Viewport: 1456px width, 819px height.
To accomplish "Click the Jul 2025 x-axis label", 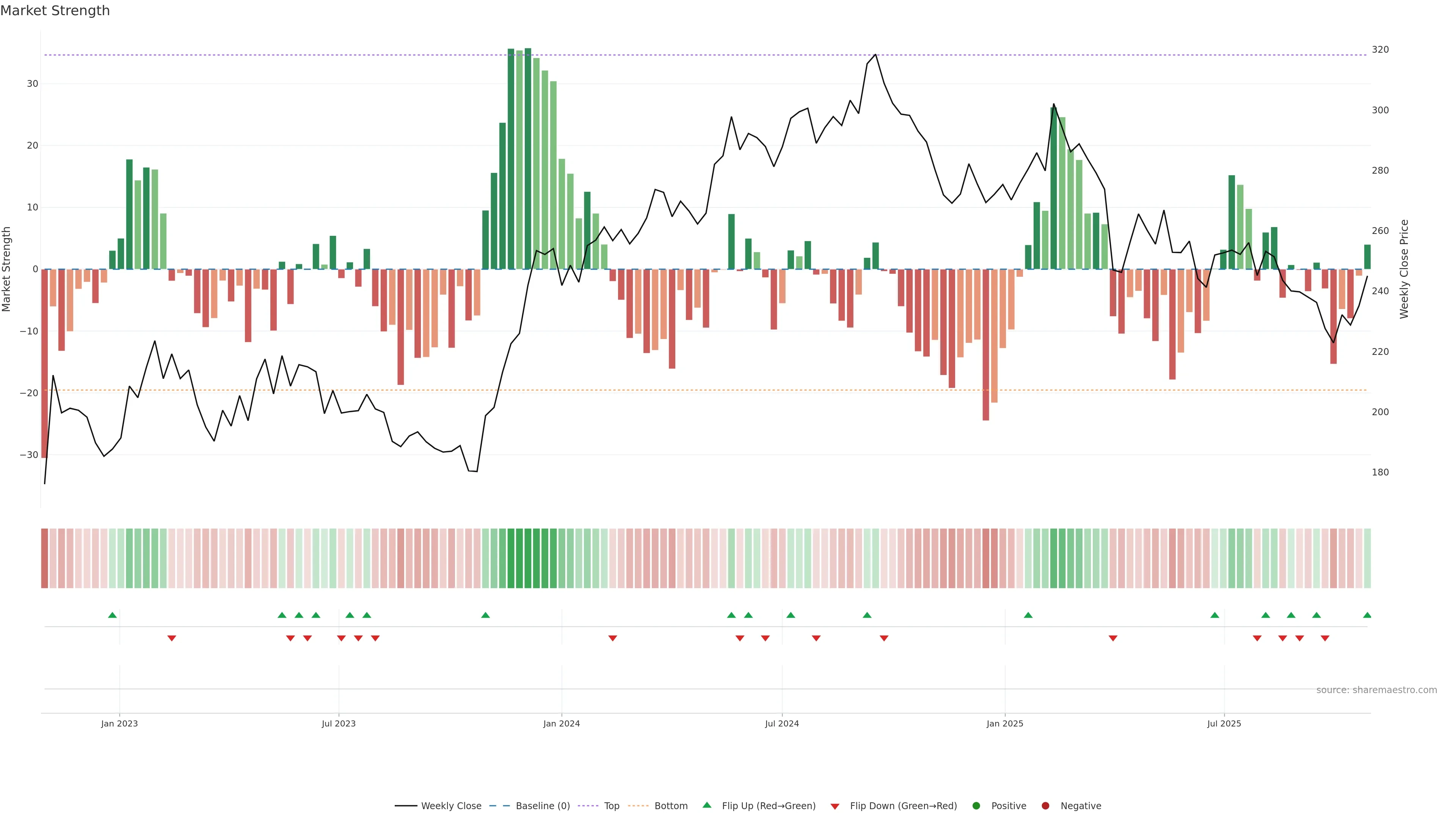I will 1224,723.
